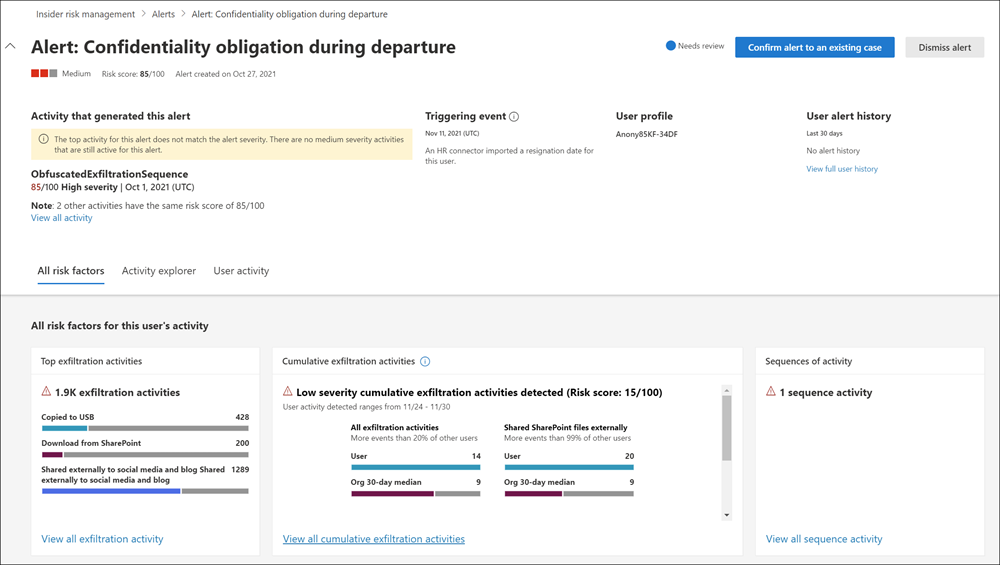
Task: Click the Medium severity squares indicator
Action: coord(43,74)
